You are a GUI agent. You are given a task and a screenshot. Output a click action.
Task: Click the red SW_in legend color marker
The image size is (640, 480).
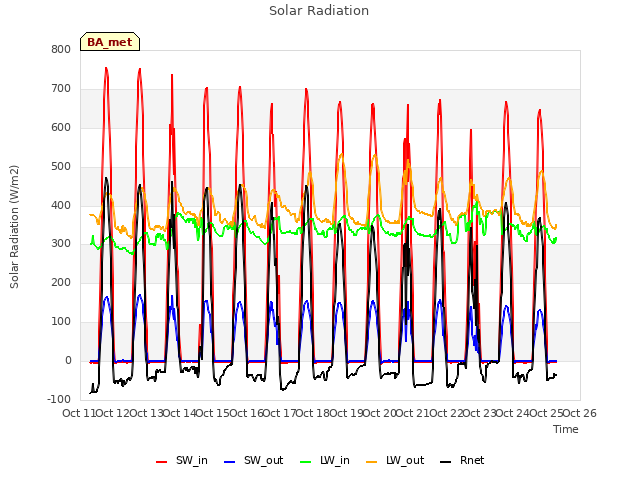(162, 462)
